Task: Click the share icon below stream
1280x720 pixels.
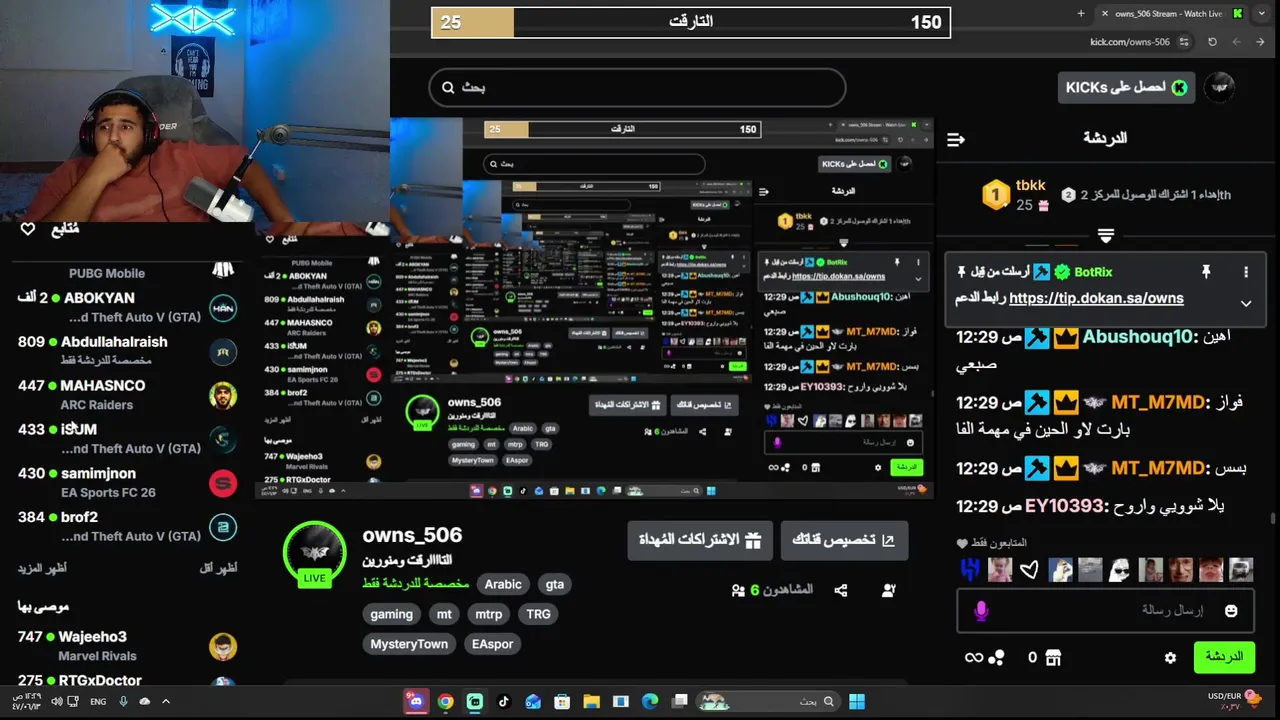Action: (x=841, y=591)
